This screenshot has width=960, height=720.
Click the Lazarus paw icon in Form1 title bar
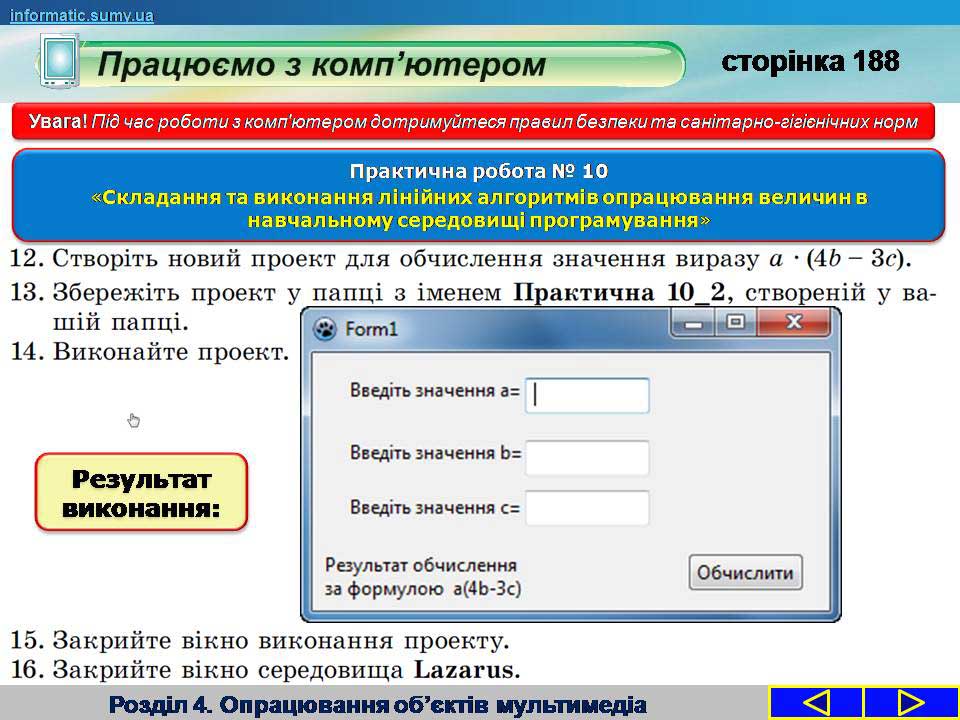pyautogui.click(x=325, y=328)
